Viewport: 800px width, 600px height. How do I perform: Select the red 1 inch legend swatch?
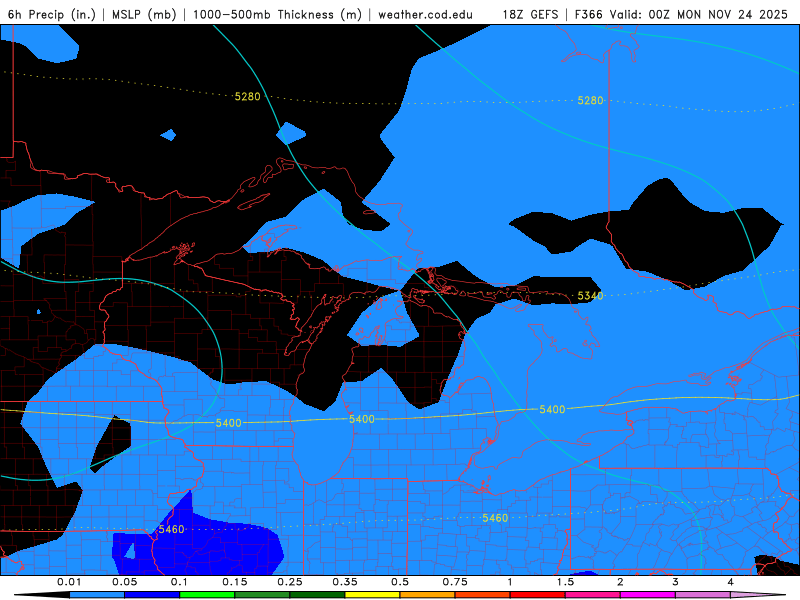tap(538, 595)
